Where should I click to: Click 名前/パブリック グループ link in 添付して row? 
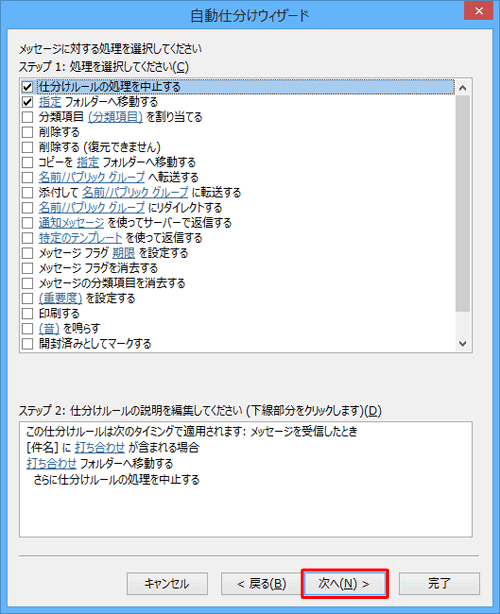click(x=135, y=192)
